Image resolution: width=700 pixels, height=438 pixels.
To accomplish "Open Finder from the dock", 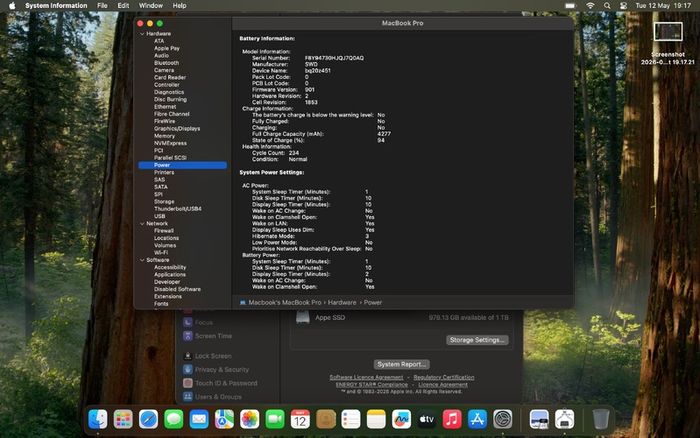I will (98, 420).
